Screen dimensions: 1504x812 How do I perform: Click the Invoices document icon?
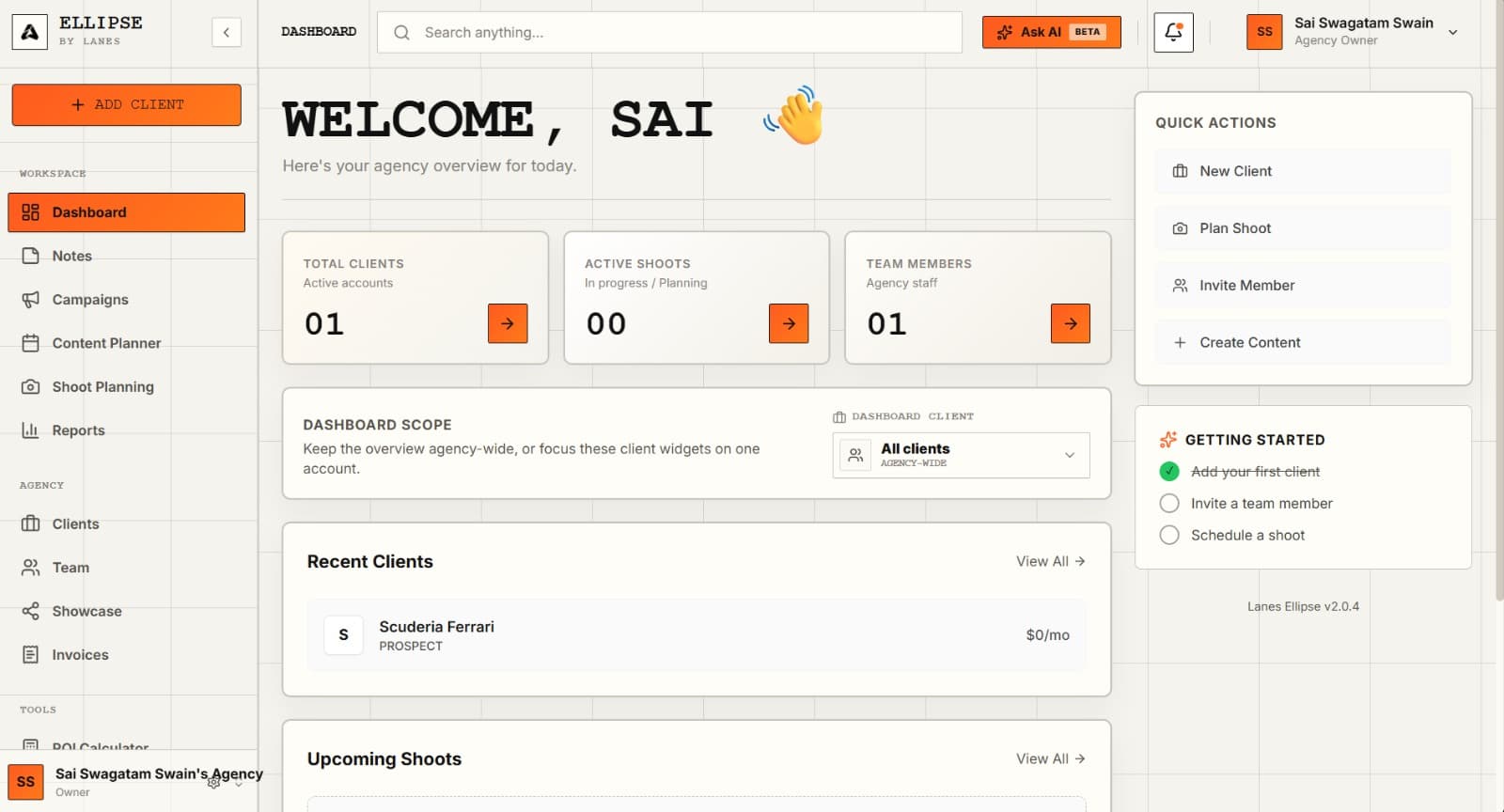[30, 655]
